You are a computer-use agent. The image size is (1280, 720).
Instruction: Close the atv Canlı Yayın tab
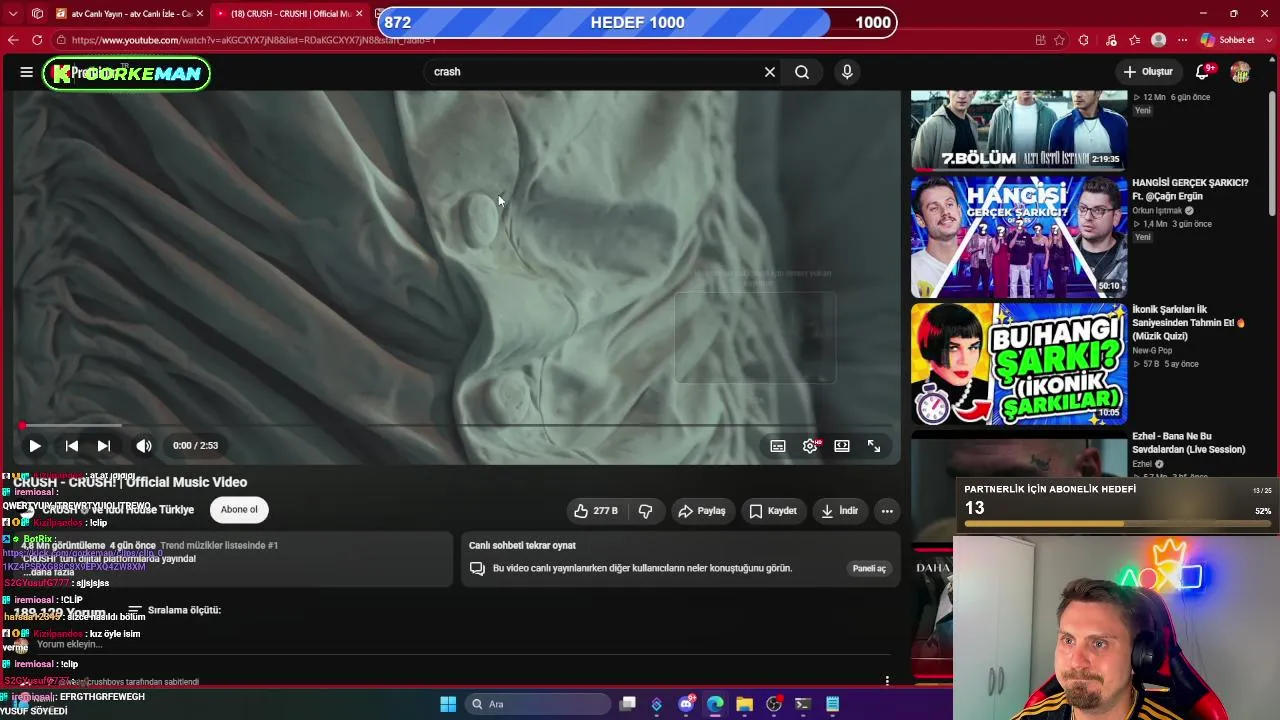tap(200, 14)
